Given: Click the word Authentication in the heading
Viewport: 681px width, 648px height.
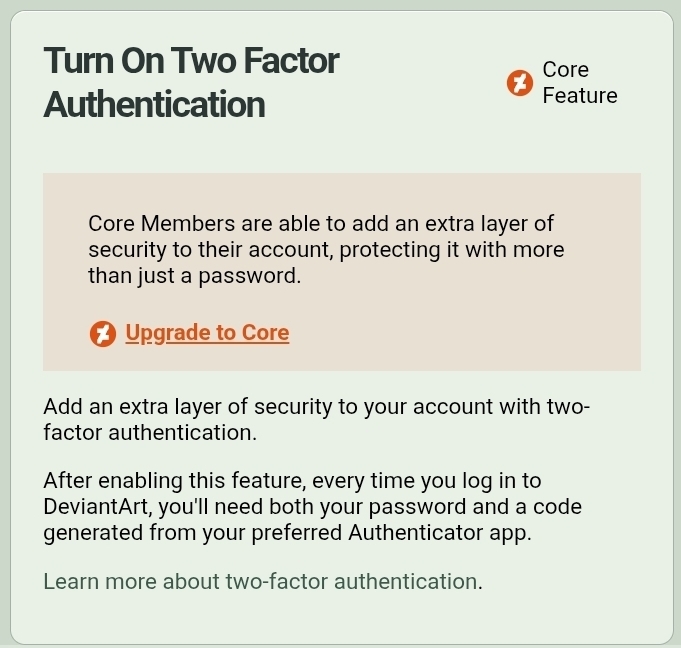Looking at the screenshot, I should pyautogui.click(x=154, y=105).
